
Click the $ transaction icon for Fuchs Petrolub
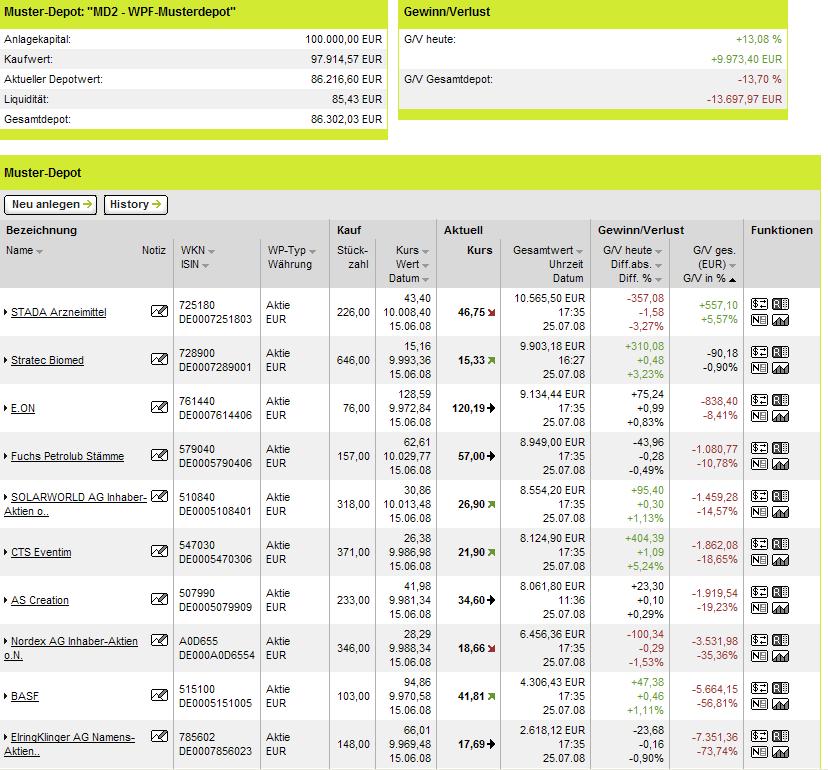point(759,448)
